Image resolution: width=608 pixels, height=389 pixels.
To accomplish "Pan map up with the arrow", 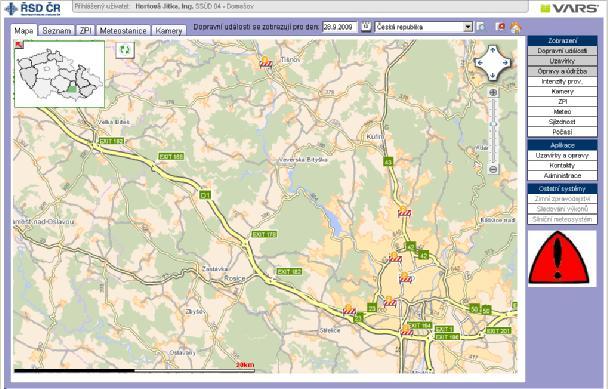I will [x=493, y=50].
